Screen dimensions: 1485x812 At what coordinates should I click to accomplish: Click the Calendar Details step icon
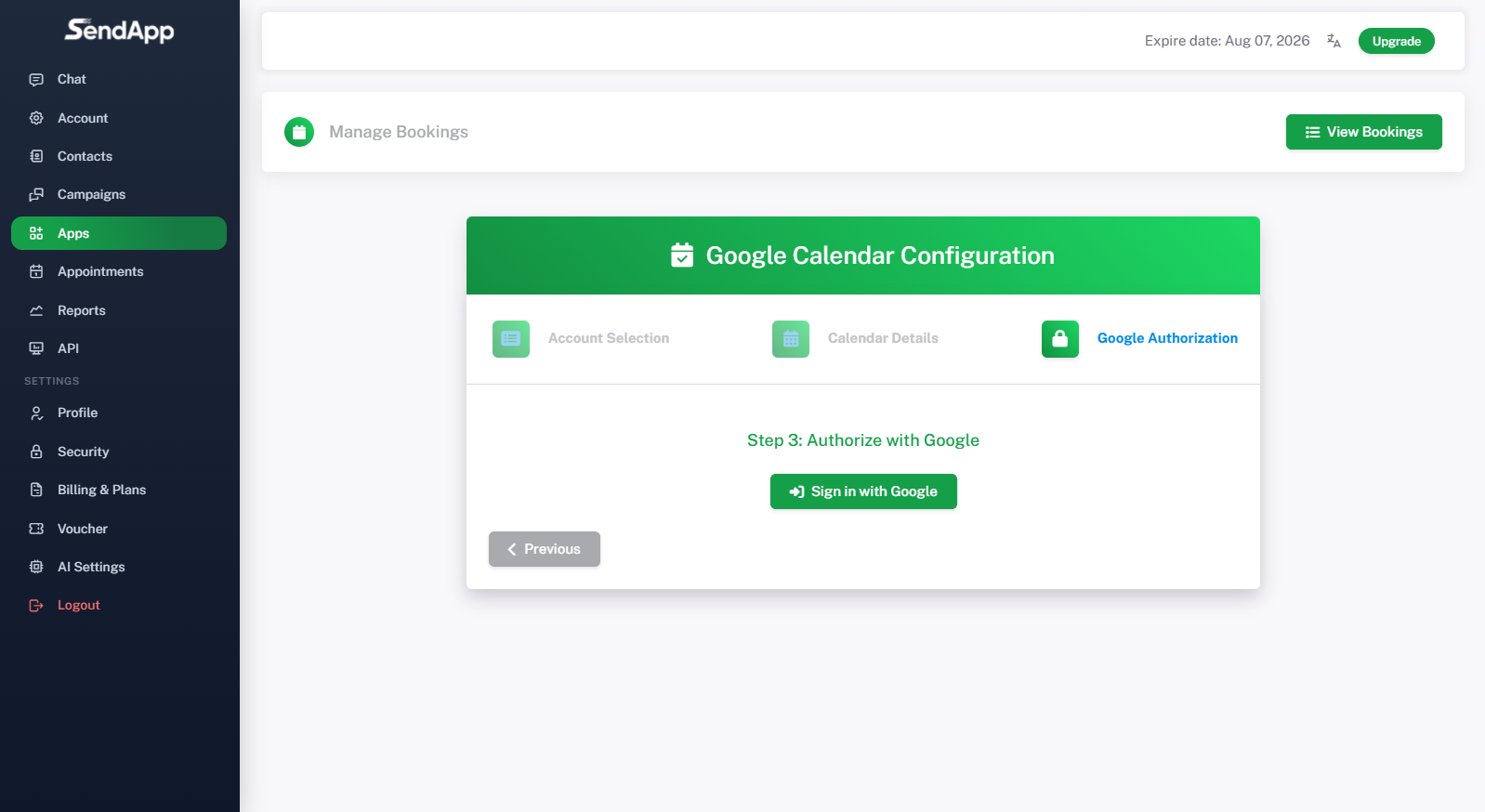click(x=791, y=339)
